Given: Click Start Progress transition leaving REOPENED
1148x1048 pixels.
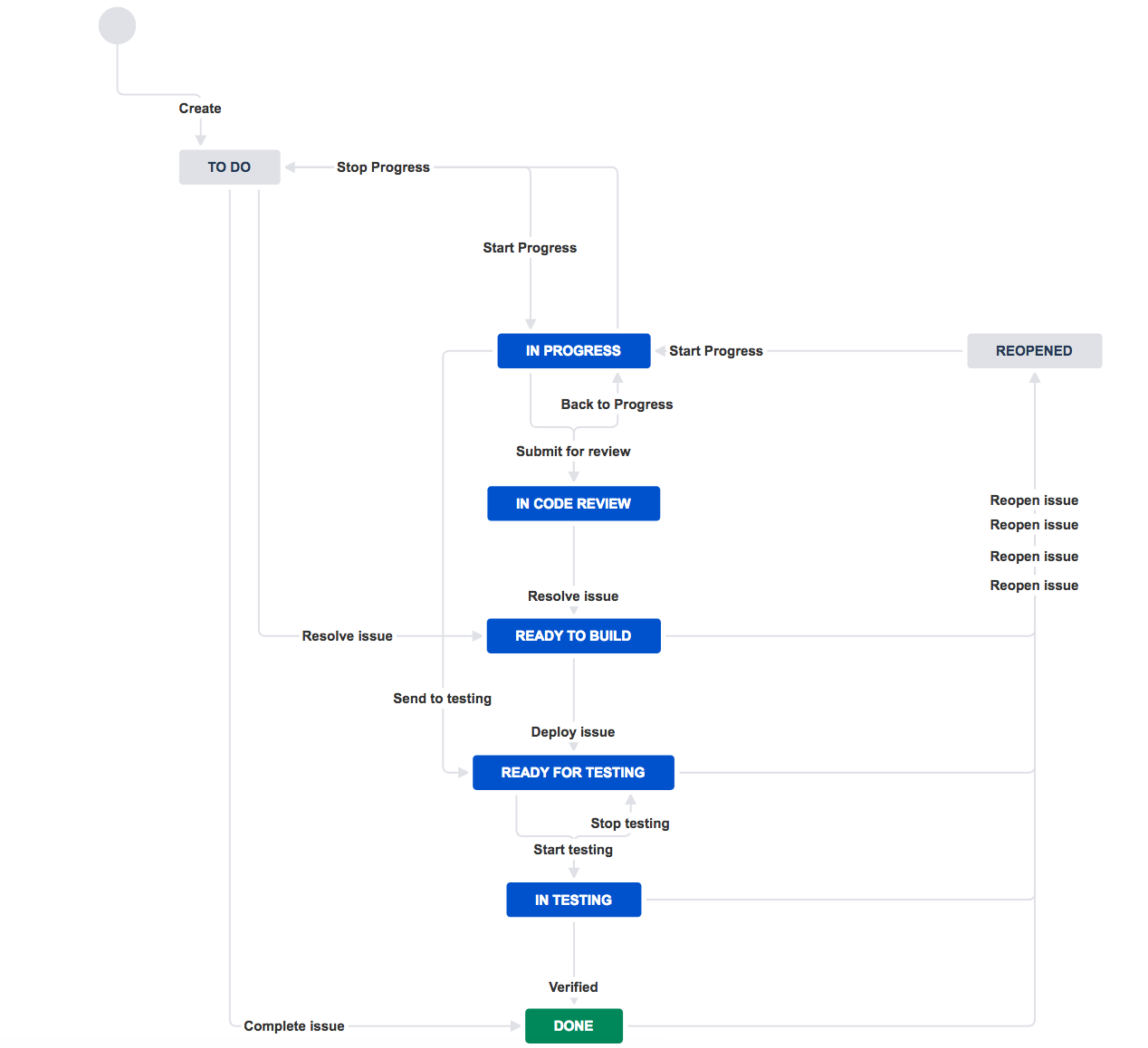Looking at the screenshot, I should [716, 351].
